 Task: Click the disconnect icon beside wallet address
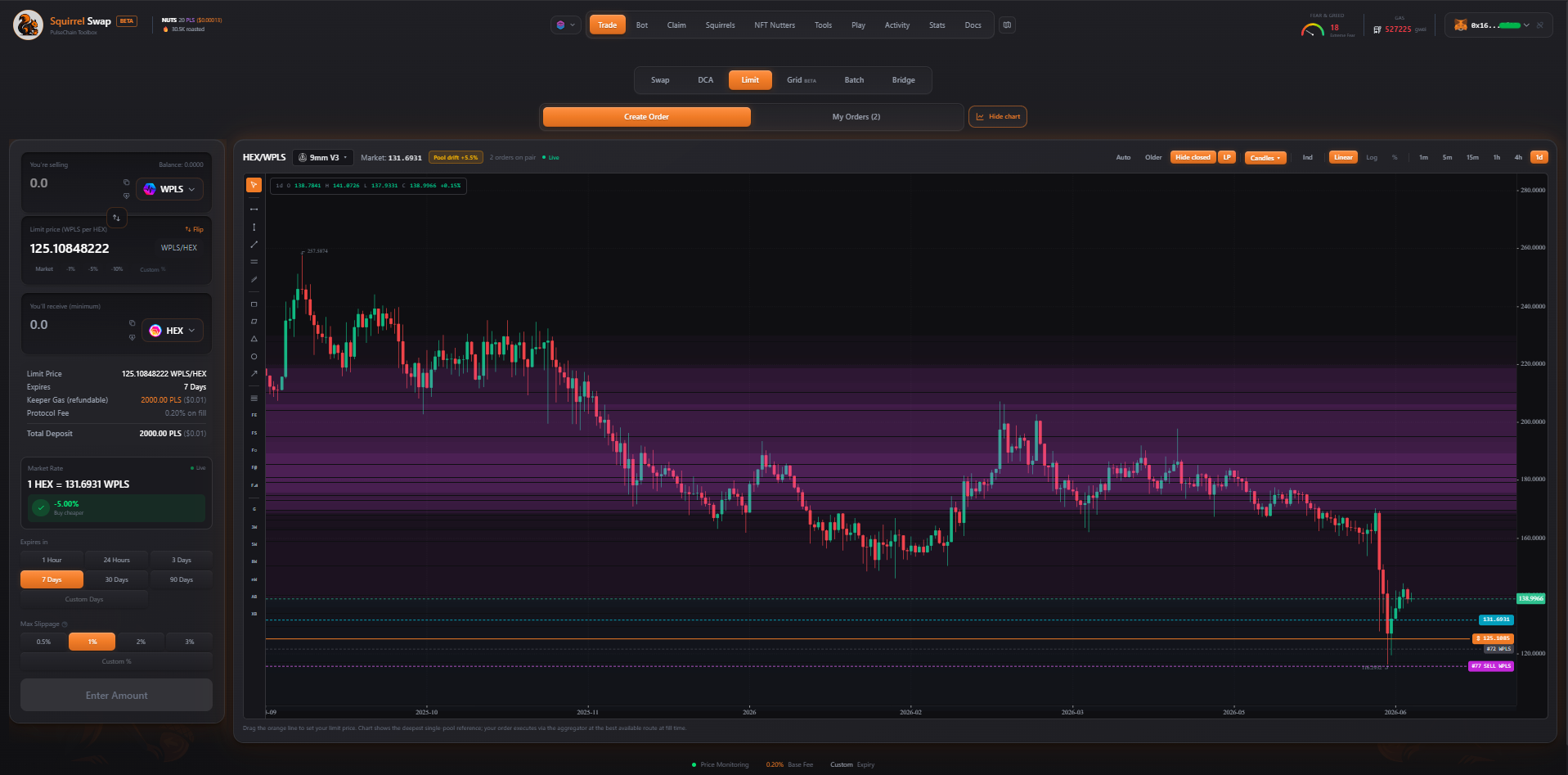point(1540,25)
